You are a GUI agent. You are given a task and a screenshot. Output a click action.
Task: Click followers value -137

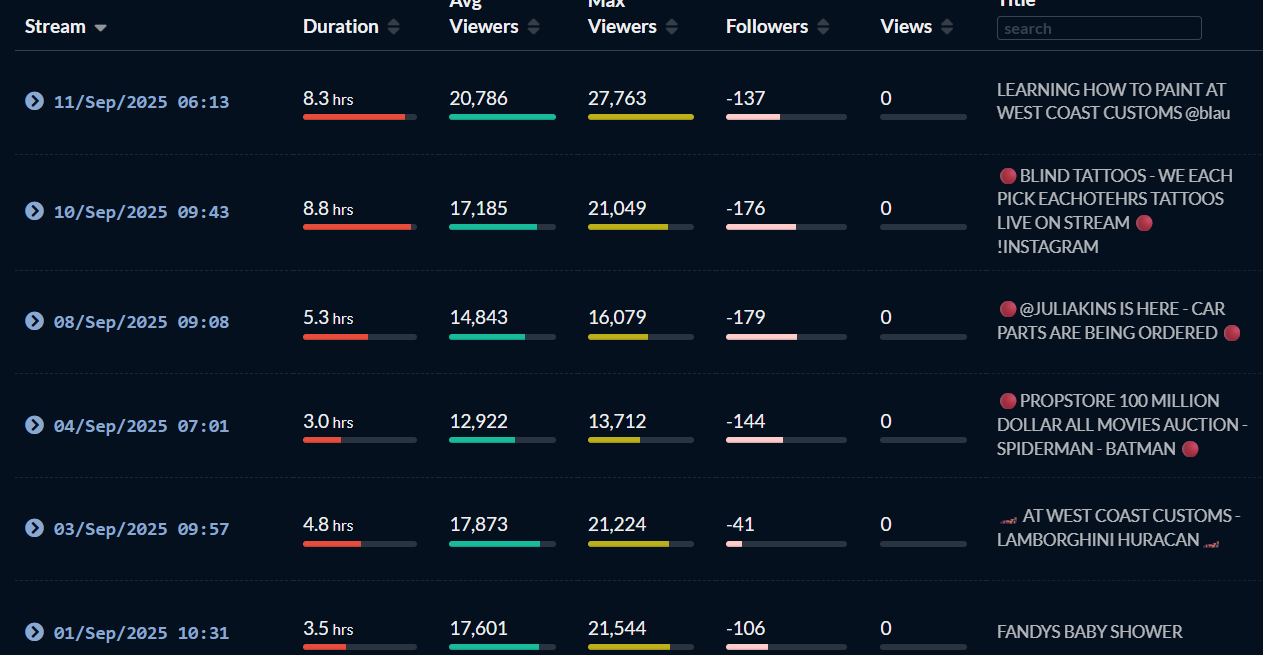click(746, 98)
